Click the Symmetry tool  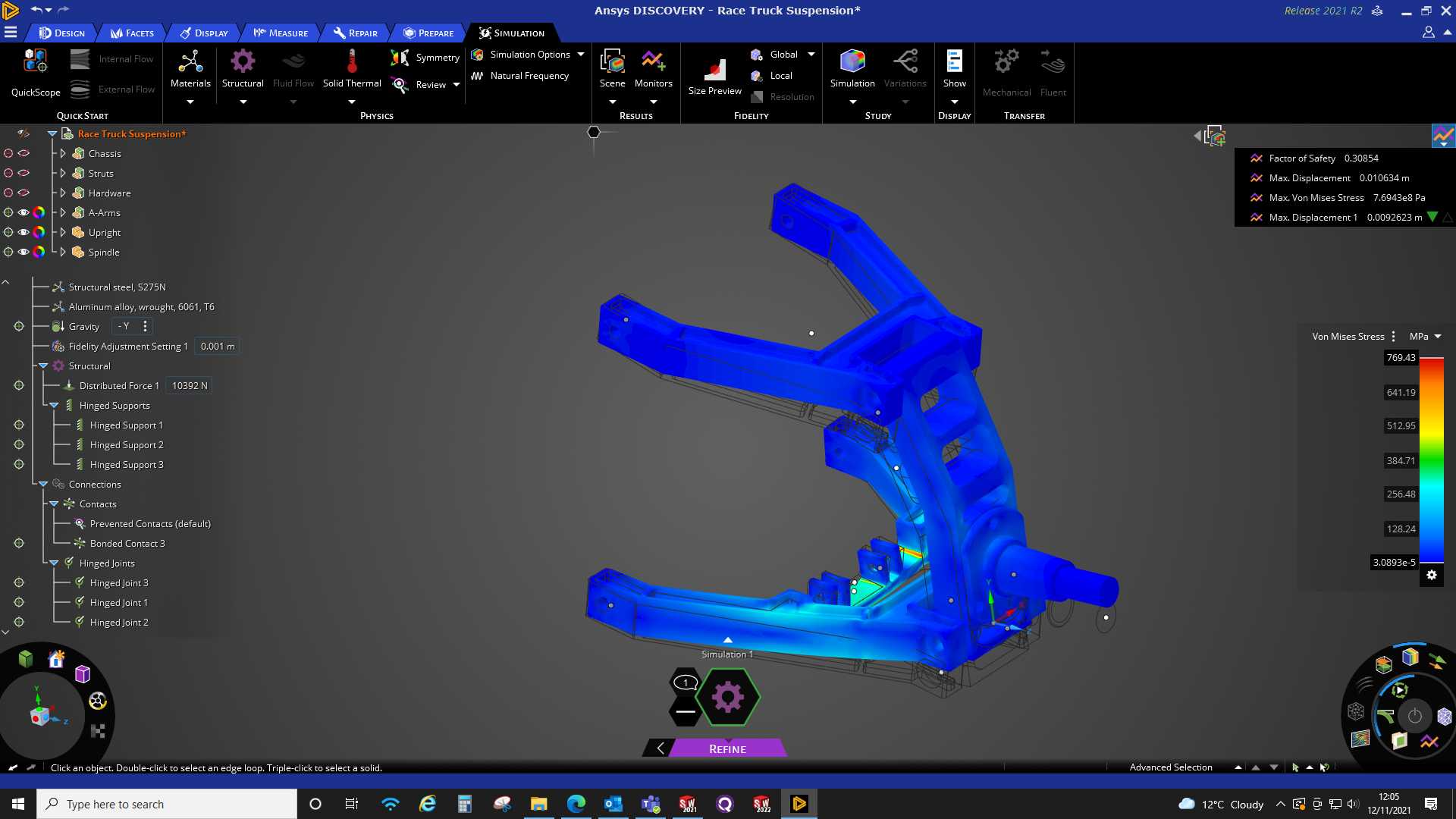tap(425, 58)
